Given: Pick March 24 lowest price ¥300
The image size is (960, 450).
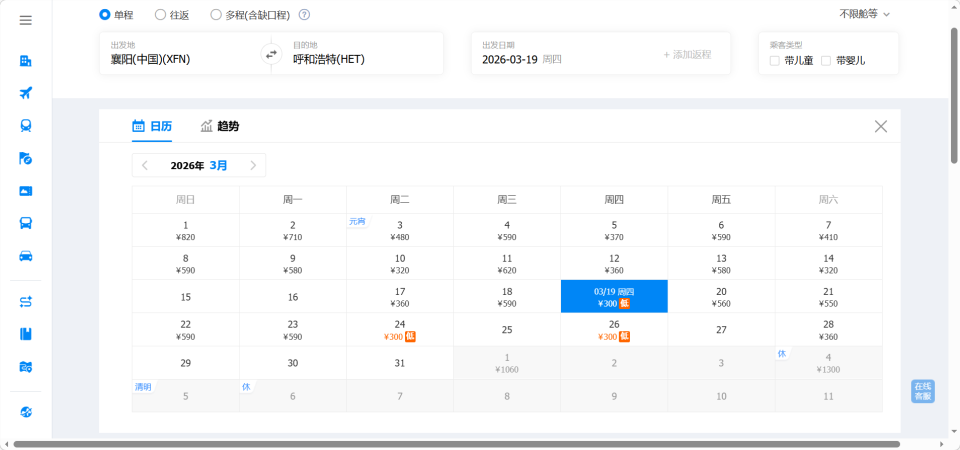Looking at the screenshot, I should tap(400, 329).
